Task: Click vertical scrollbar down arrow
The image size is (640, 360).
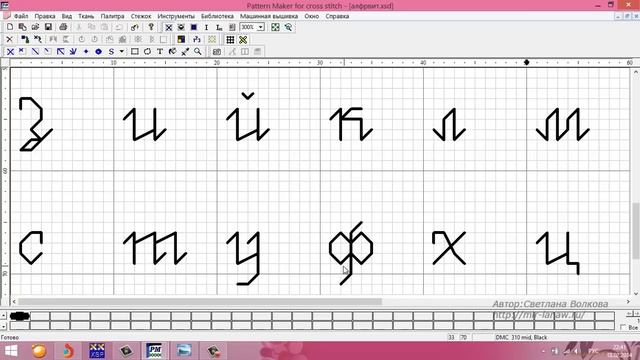Action: point(636,293)
